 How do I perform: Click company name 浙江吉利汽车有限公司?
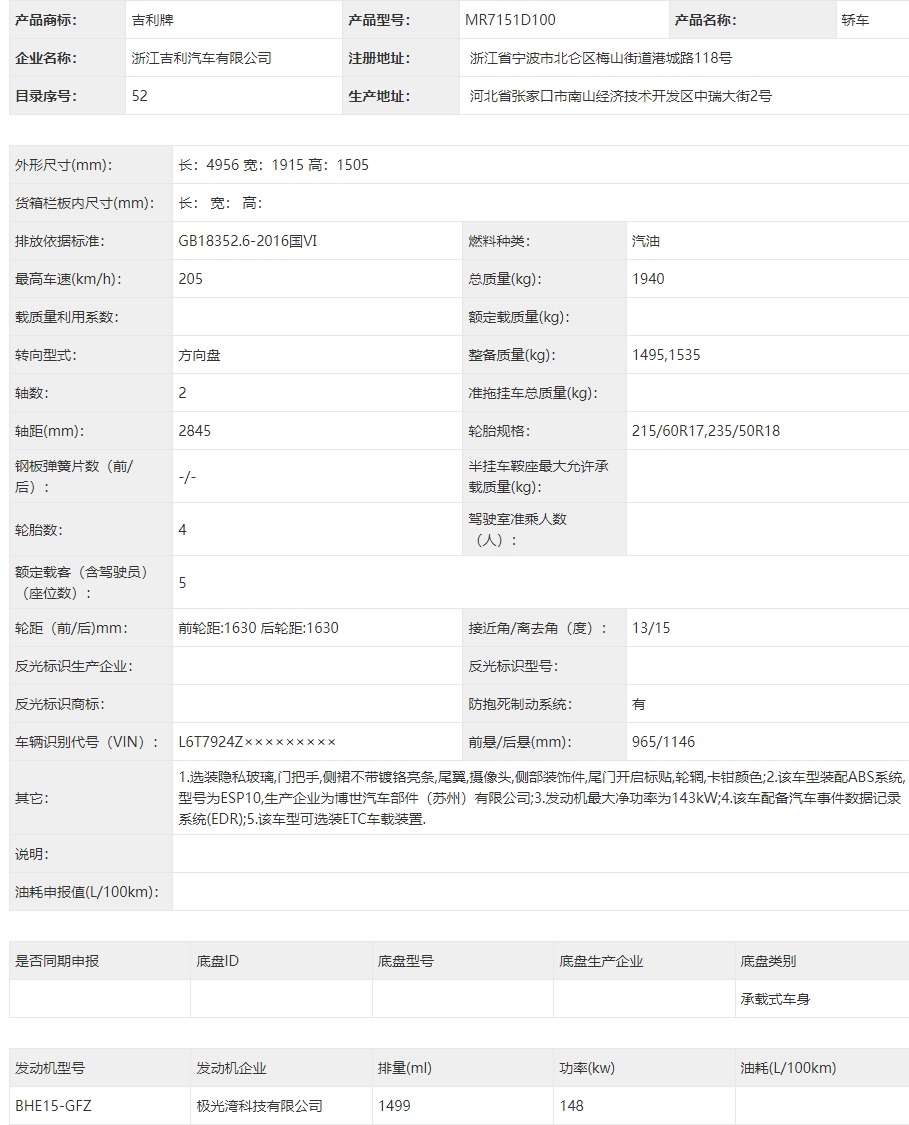tap(202, 58)
